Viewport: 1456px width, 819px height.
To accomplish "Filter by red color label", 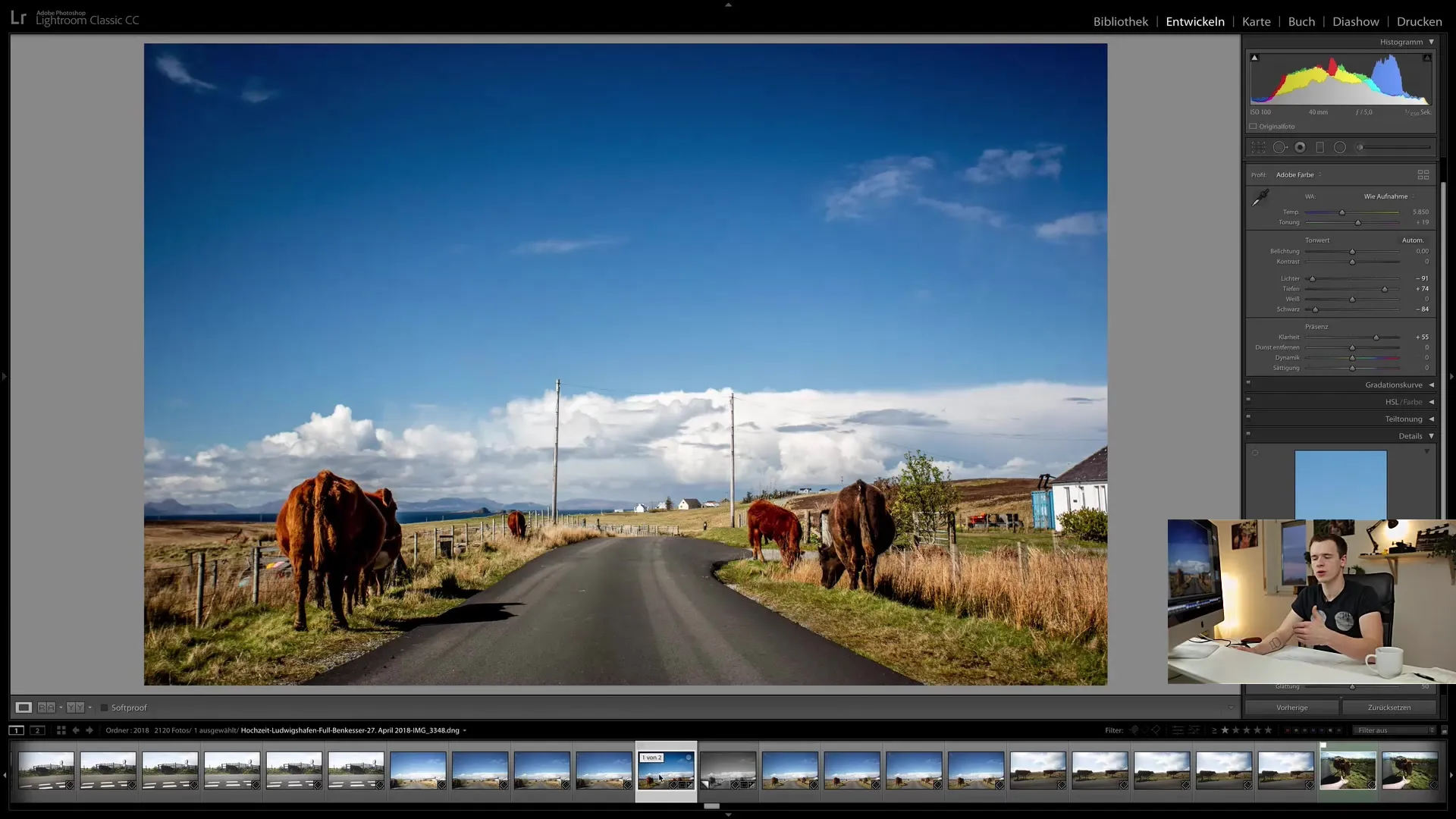I will [x=1288, y=730].
